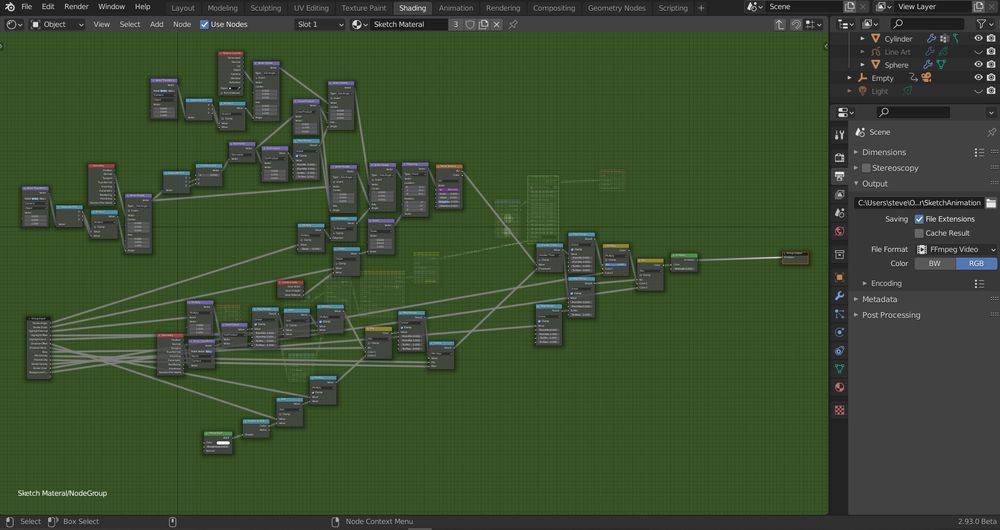Click the output file path field
1000x530 pixels.
(x=917, y=203)
